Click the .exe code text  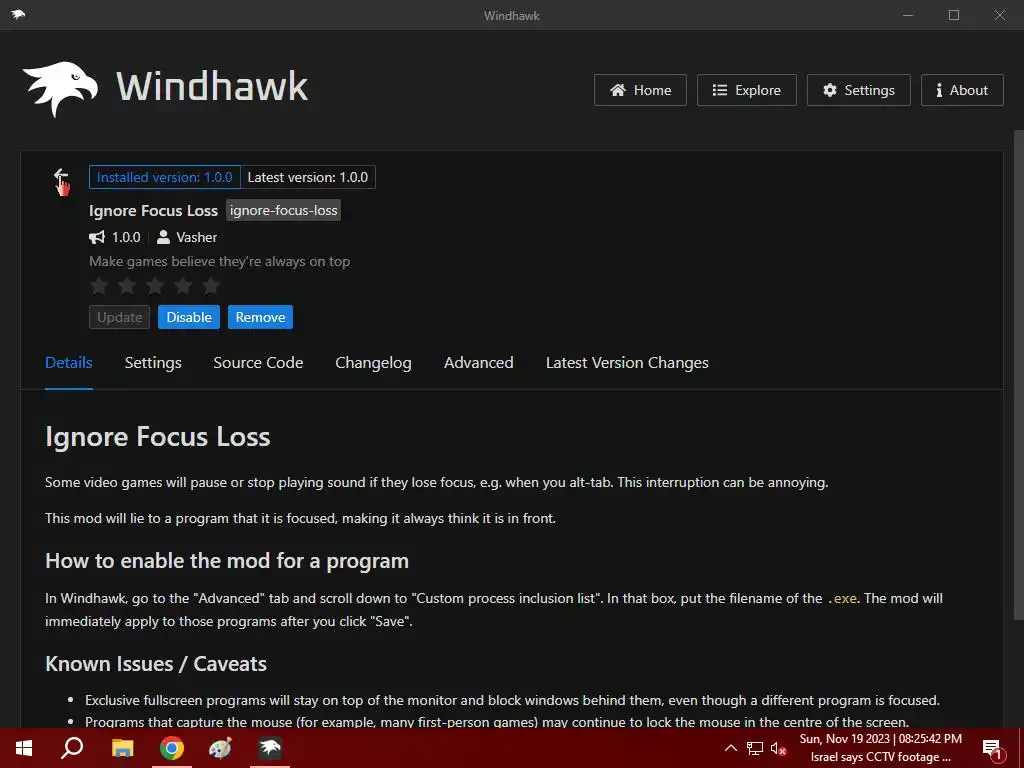tap(842, 598)
